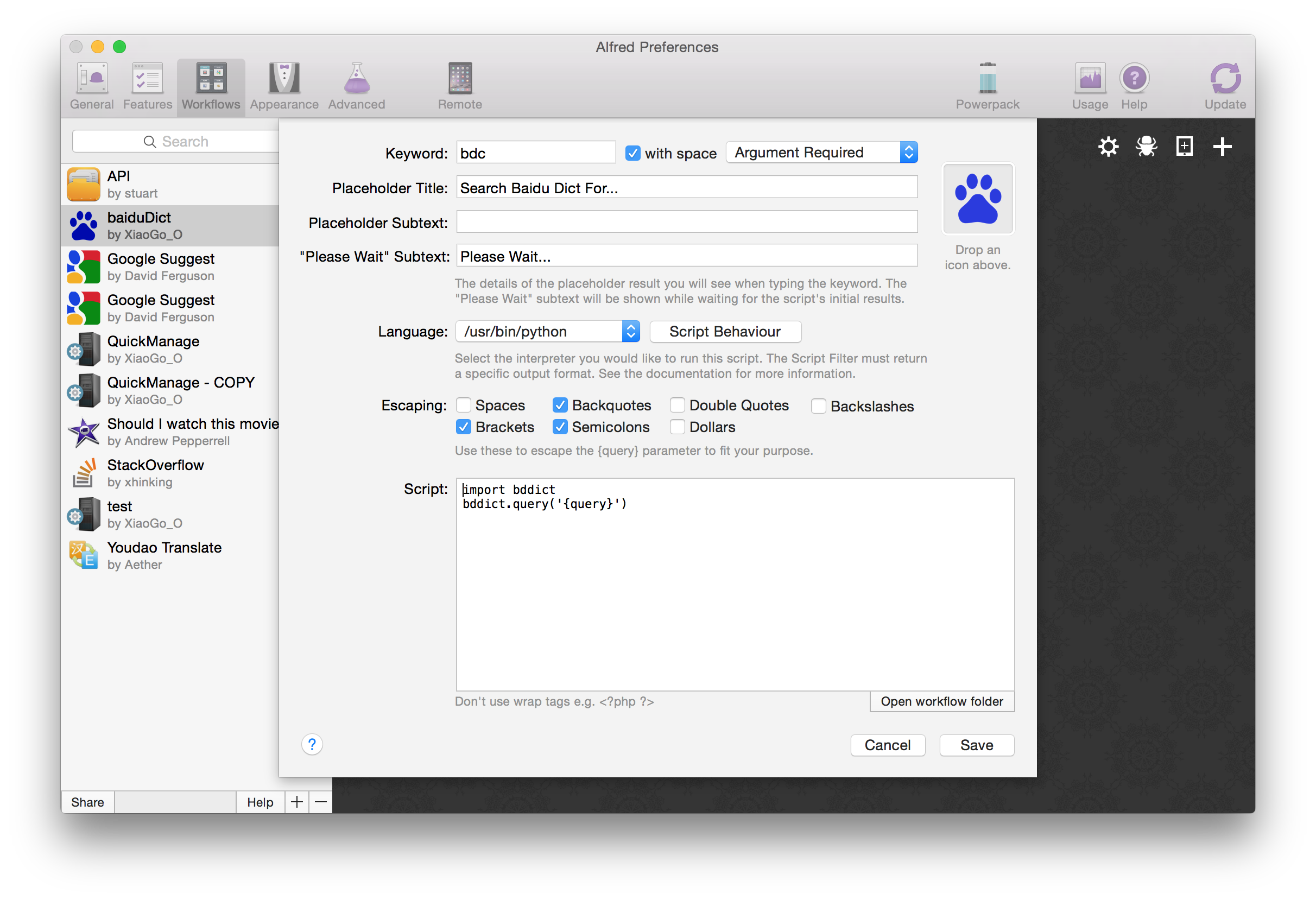This screenshot has width=1316, height=900.
Task: Select the API workflow folder icon
Action: point(83,185)
